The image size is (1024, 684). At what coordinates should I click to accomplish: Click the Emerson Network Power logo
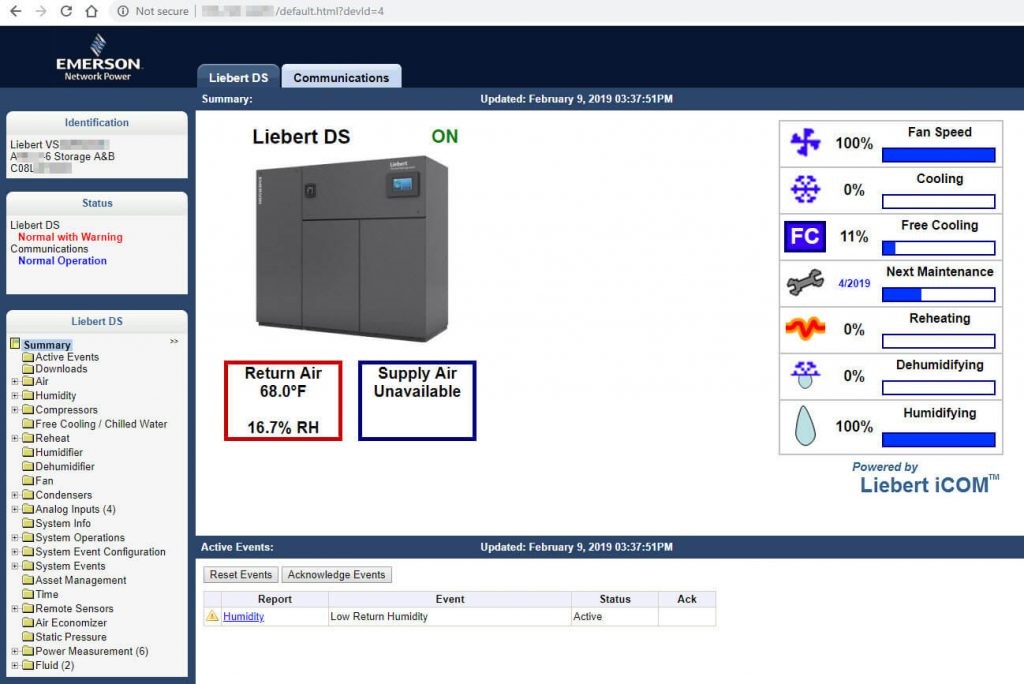click(x=98, y=57)
